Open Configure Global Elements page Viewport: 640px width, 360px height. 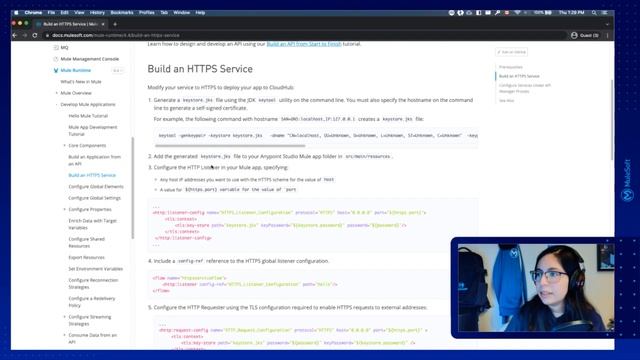96,187
